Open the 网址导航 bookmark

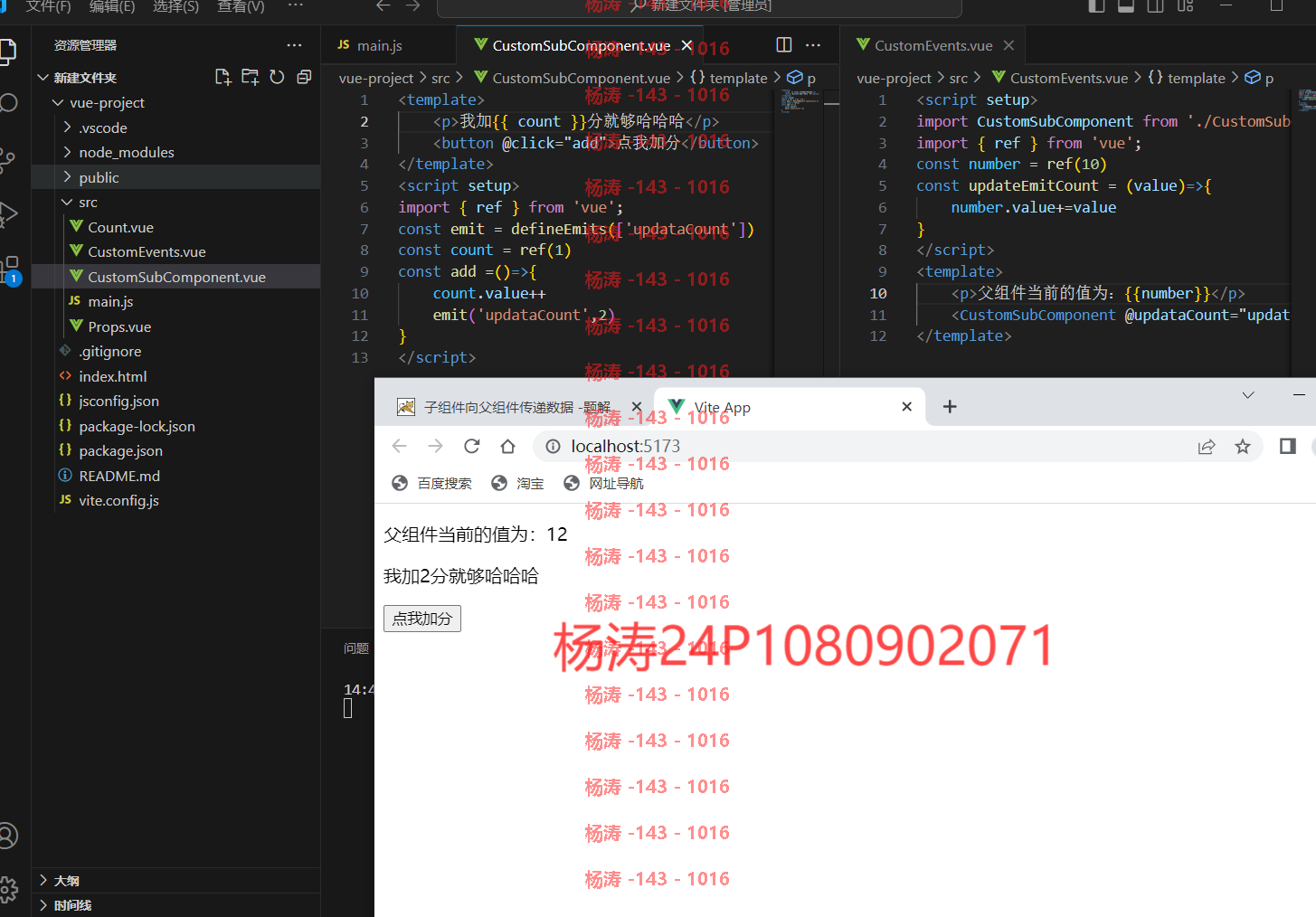pos(603,484)
